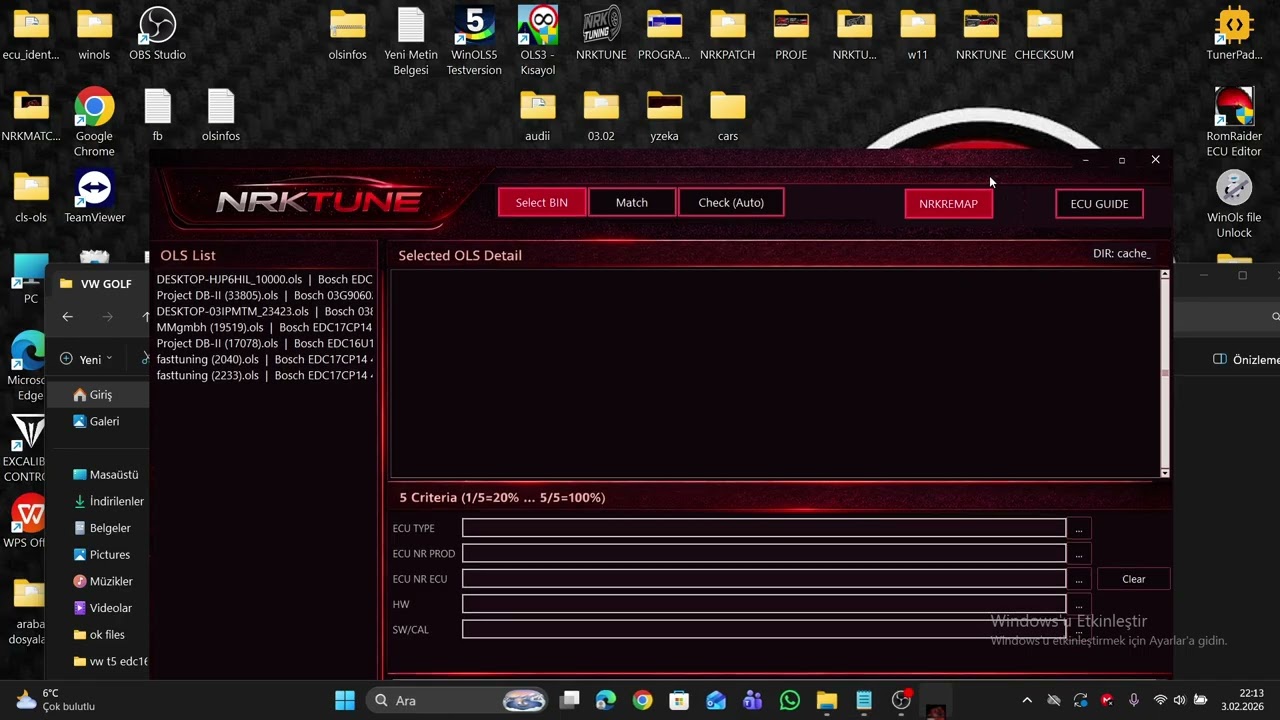Go back in File Explorer window
The height and width of the screenshot is (720, 1280).
67,317
